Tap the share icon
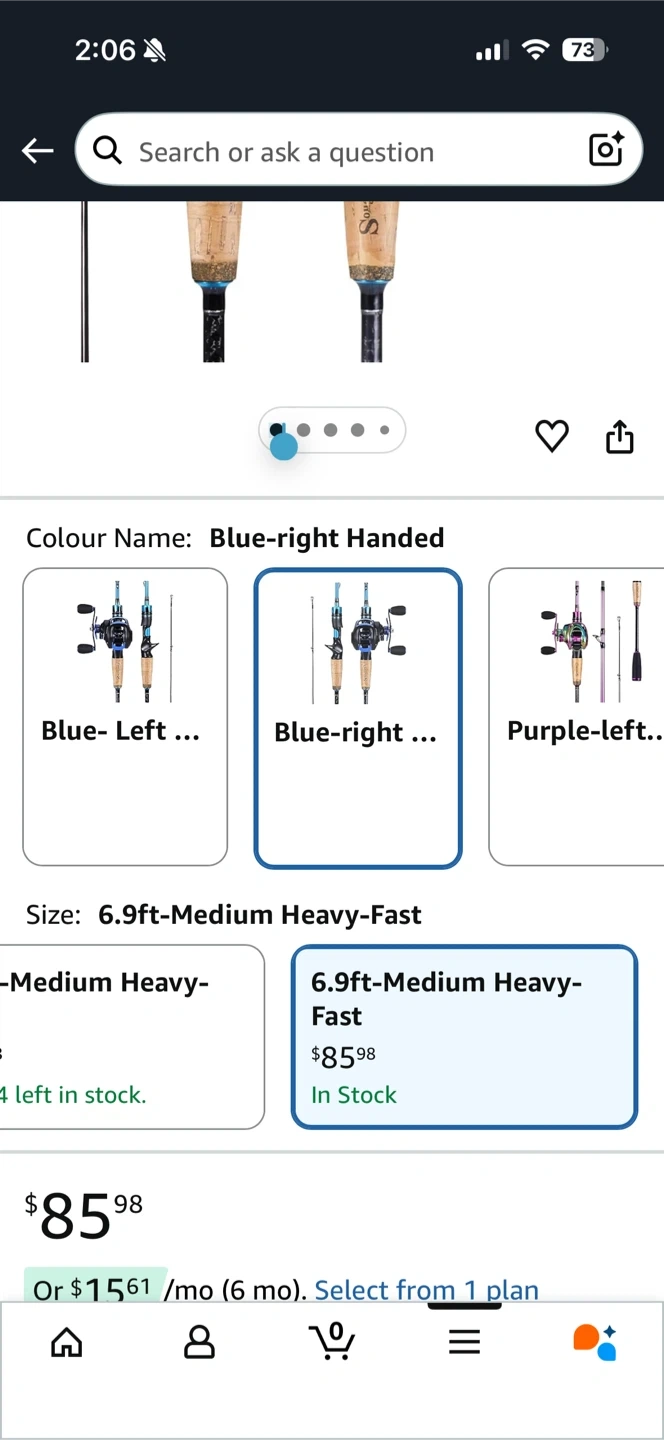 (x=620, y=436)
